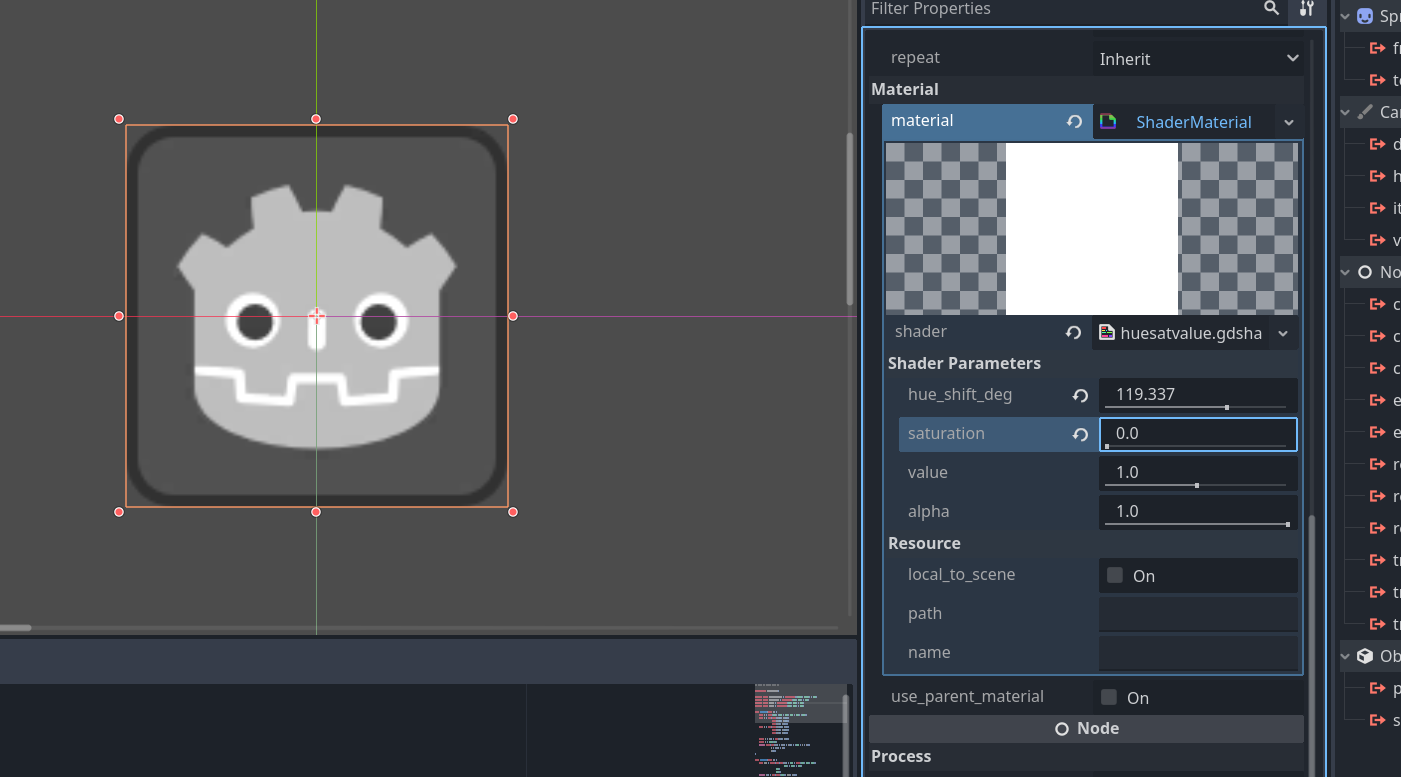
Task: Click the pivot crosshair at sprite center
Action: pos(316,316)
